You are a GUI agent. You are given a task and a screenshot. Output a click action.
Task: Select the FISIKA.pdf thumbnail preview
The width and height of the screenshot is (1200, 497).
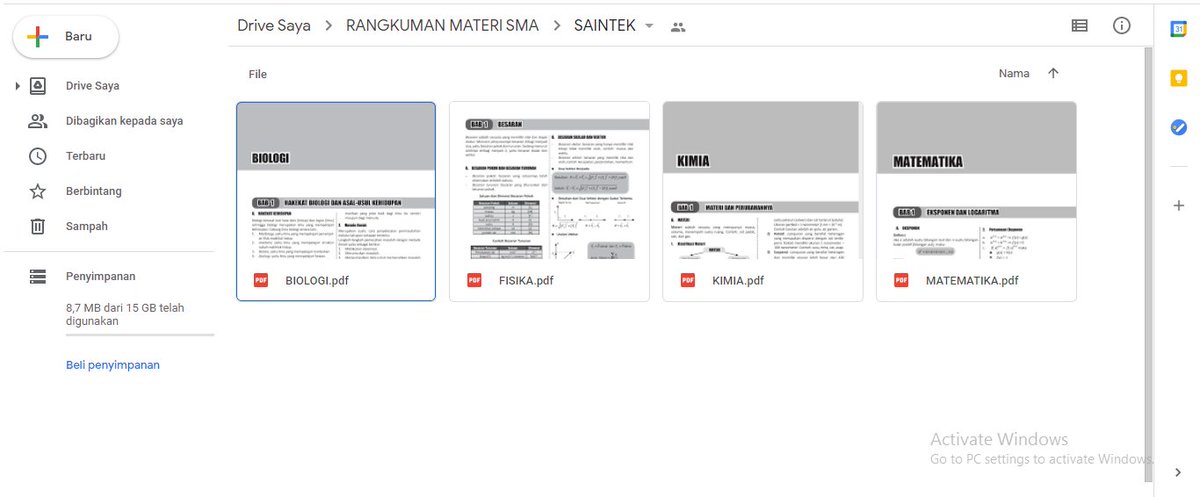[549, 181]
